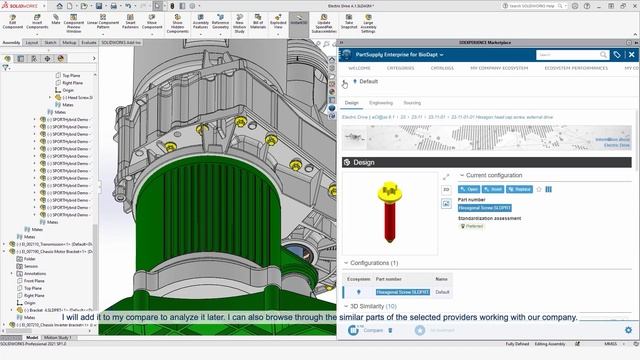Click Smart Fasteners tool
Viewport: 640px width, 360px height.
pos(130,22)
